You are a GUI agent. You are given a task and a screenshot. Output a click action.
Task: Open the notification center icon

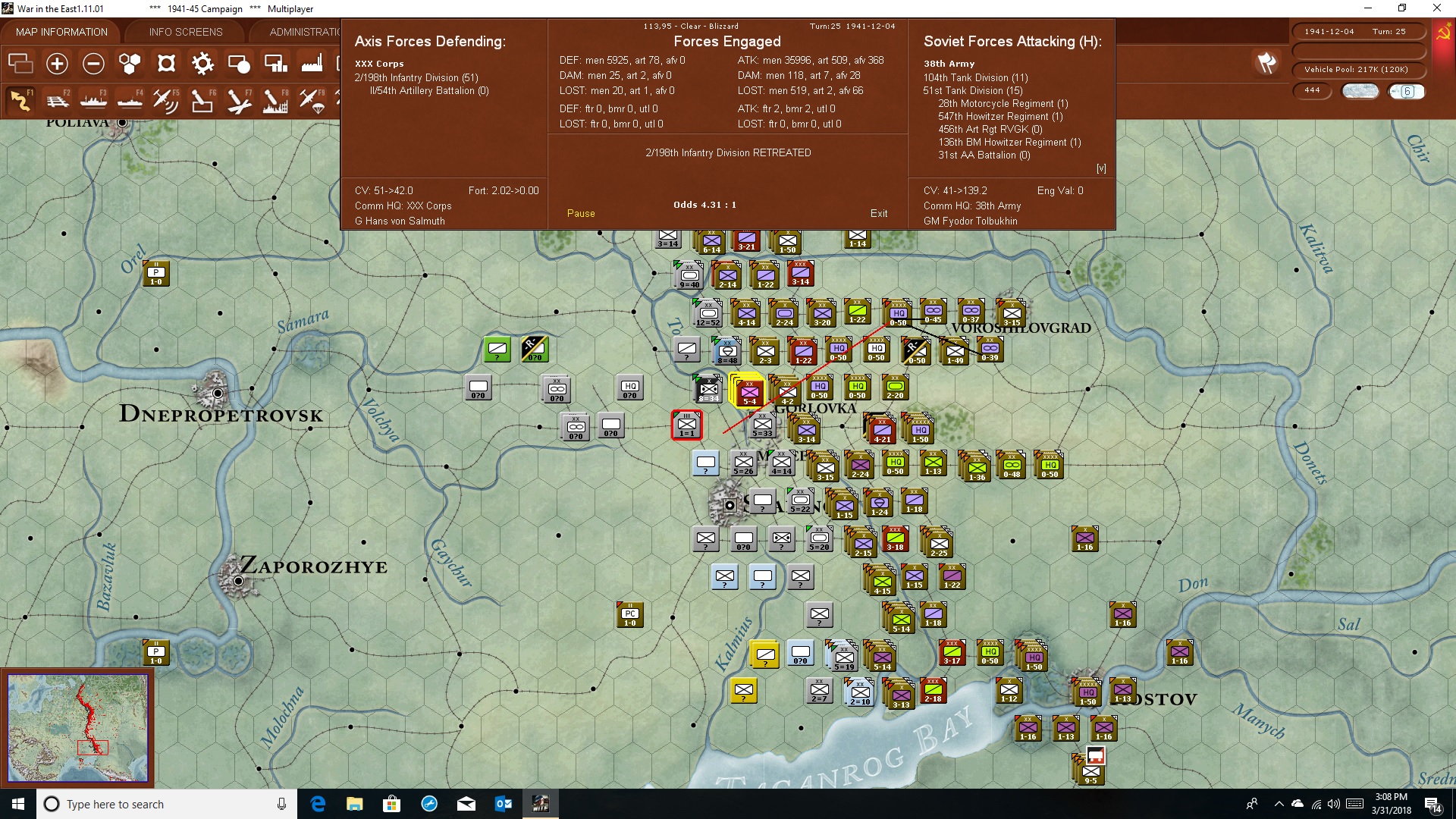(1433, 805)
